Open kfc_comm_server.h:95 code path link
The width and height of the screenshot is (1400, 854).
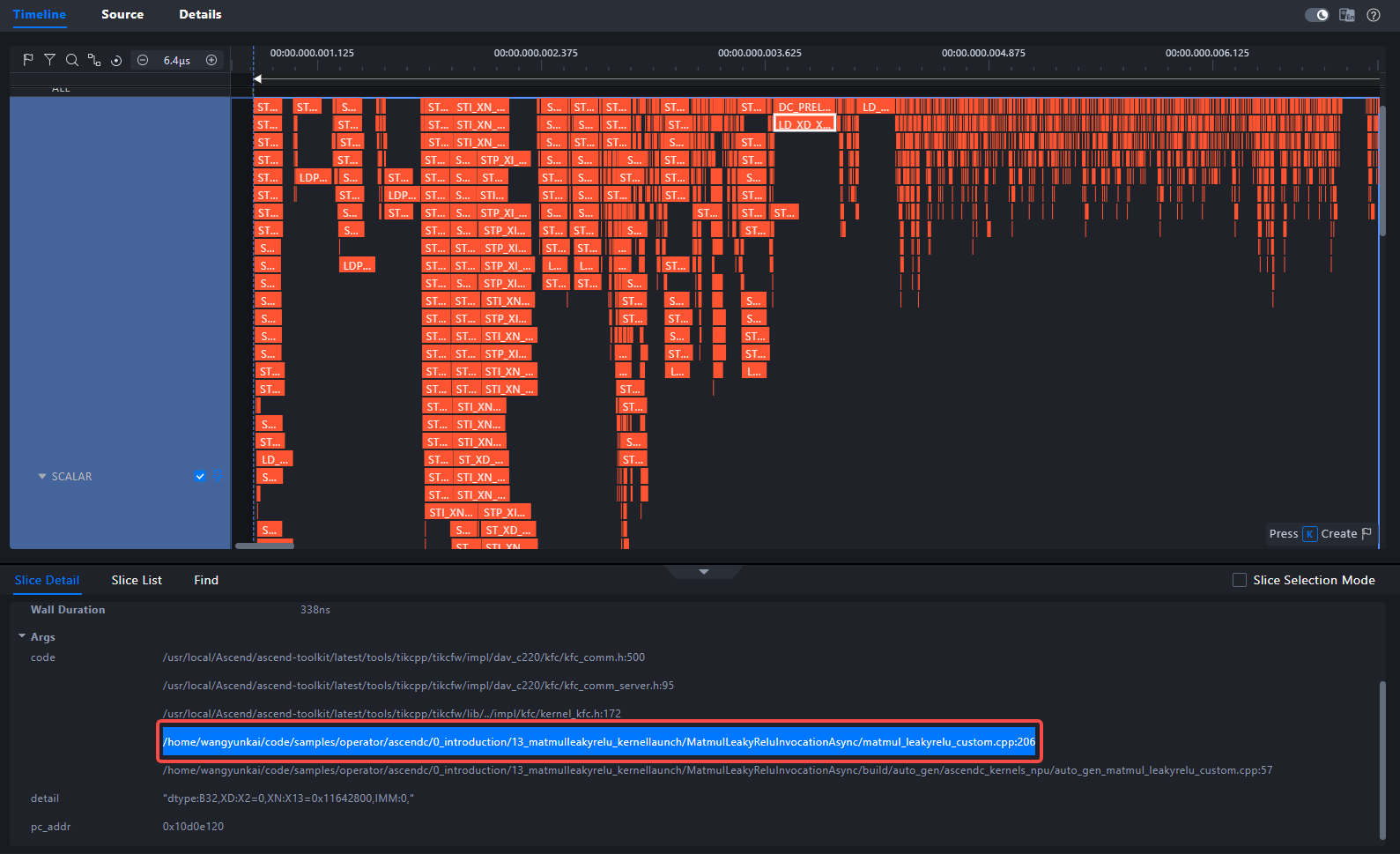click(419, 686)
